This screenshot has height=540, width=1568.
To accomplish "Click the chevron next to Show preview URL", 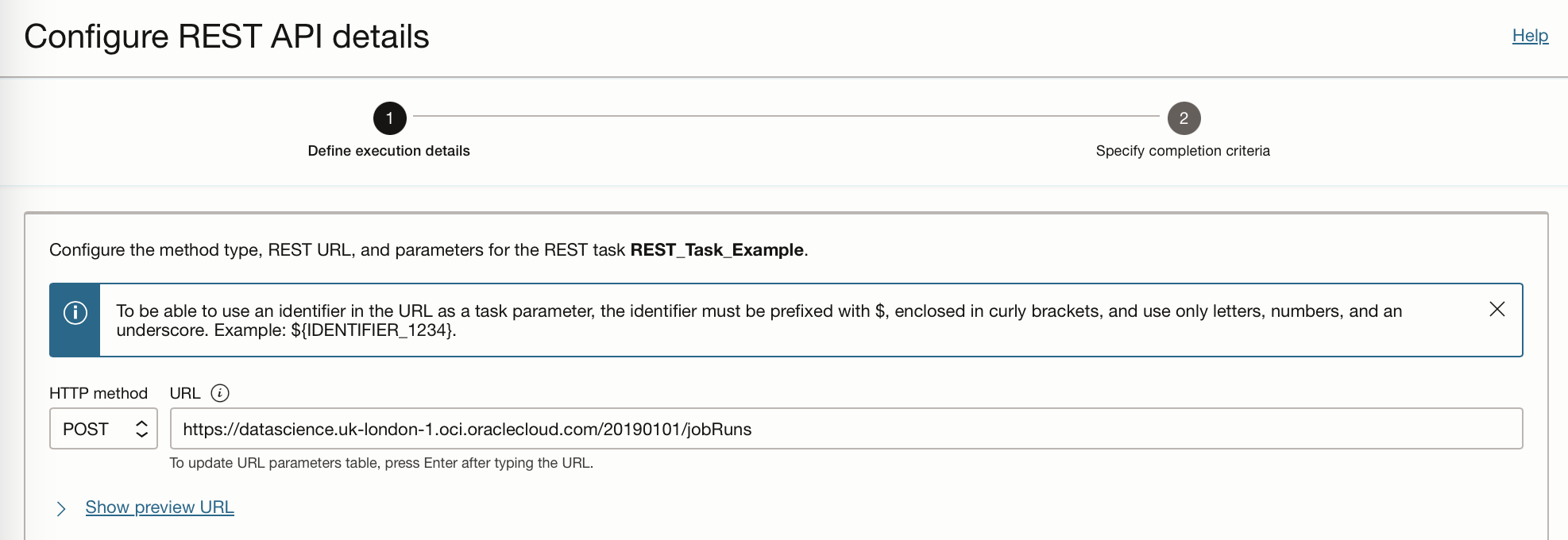I will pyautogui.click(x=61, y=507).
